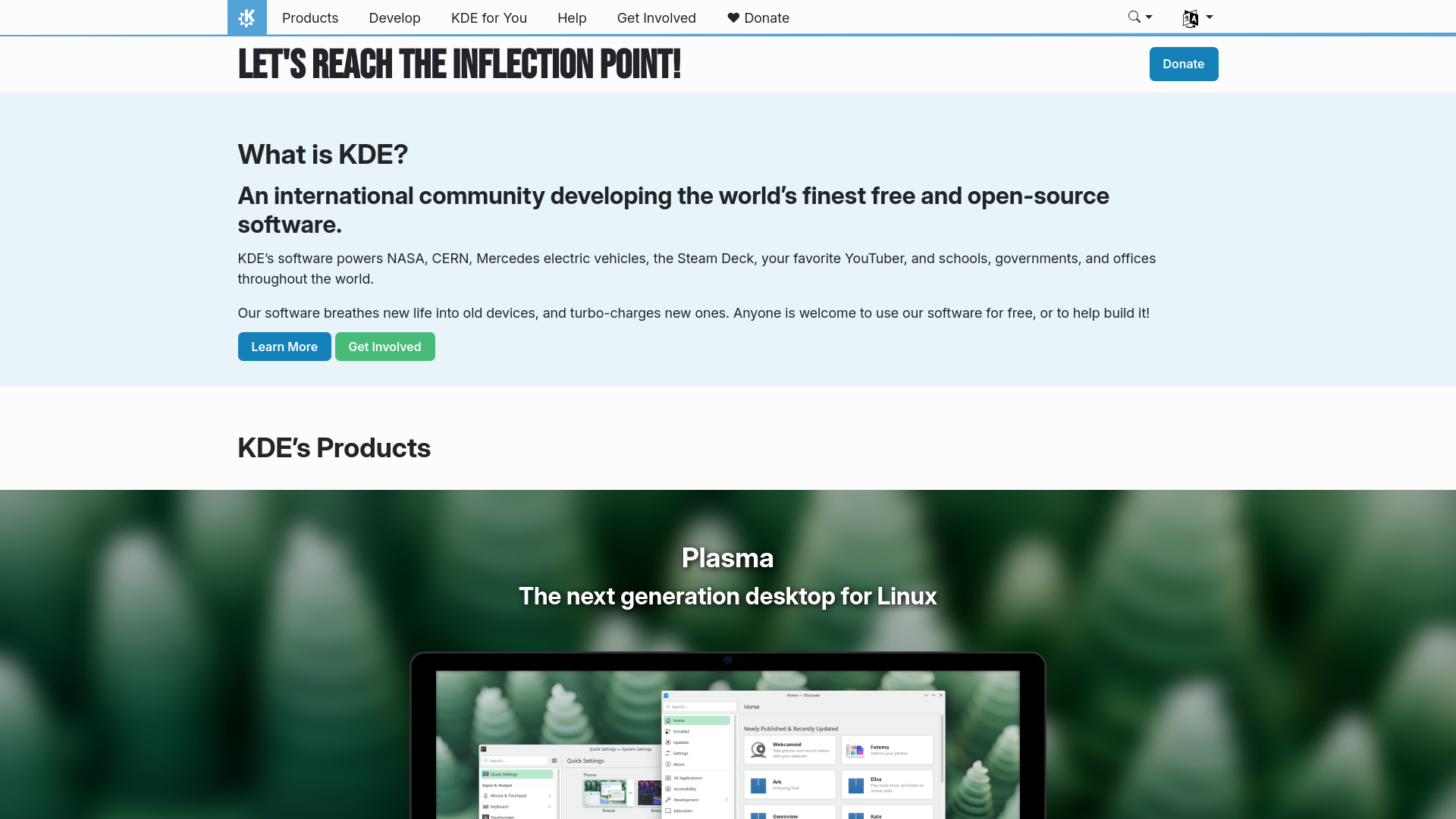Click the KDE logo home icon
This screenshot has height=819, width=1456.
click(246, 17)
